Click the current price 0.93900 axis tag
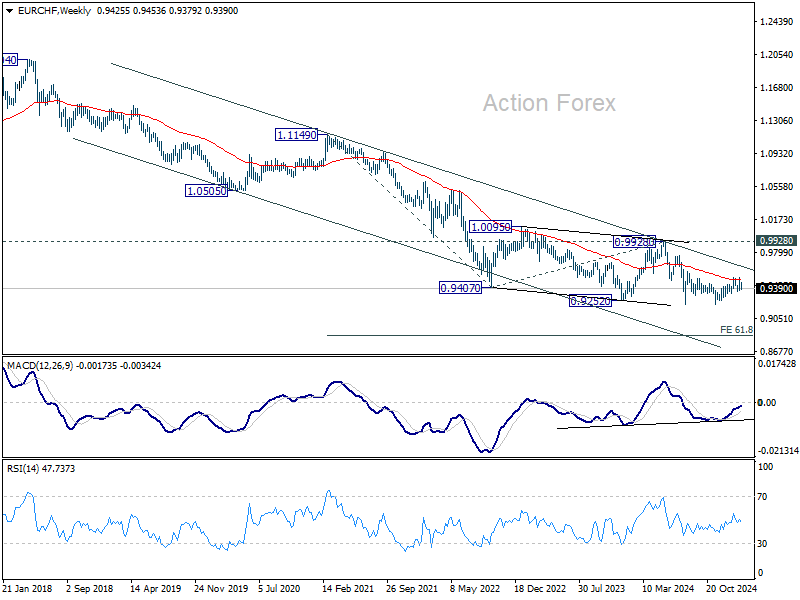This screenshot has height=600, width=800. (x=776, y=289)
